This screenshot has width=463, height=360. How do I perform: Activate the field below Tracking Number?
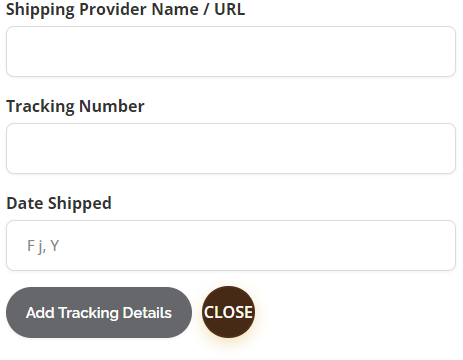231,149
